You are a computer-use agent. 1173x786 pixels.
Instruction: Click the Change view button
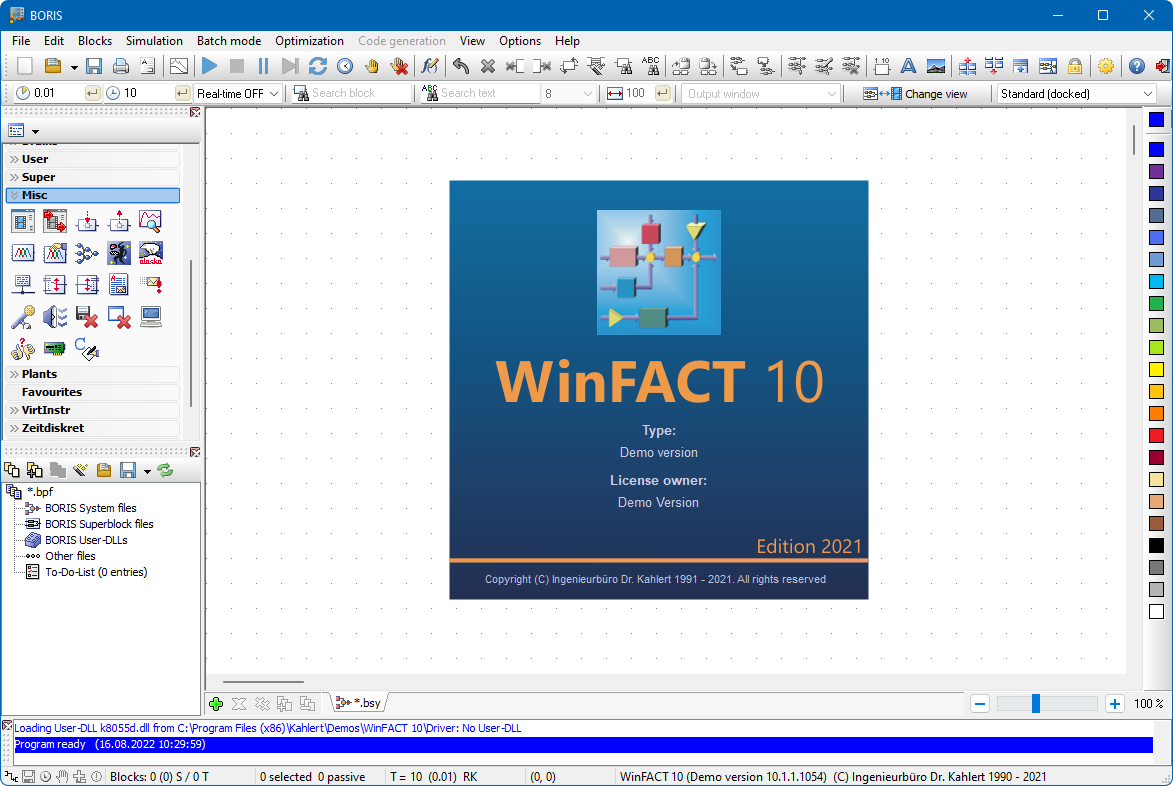[915, 93]
